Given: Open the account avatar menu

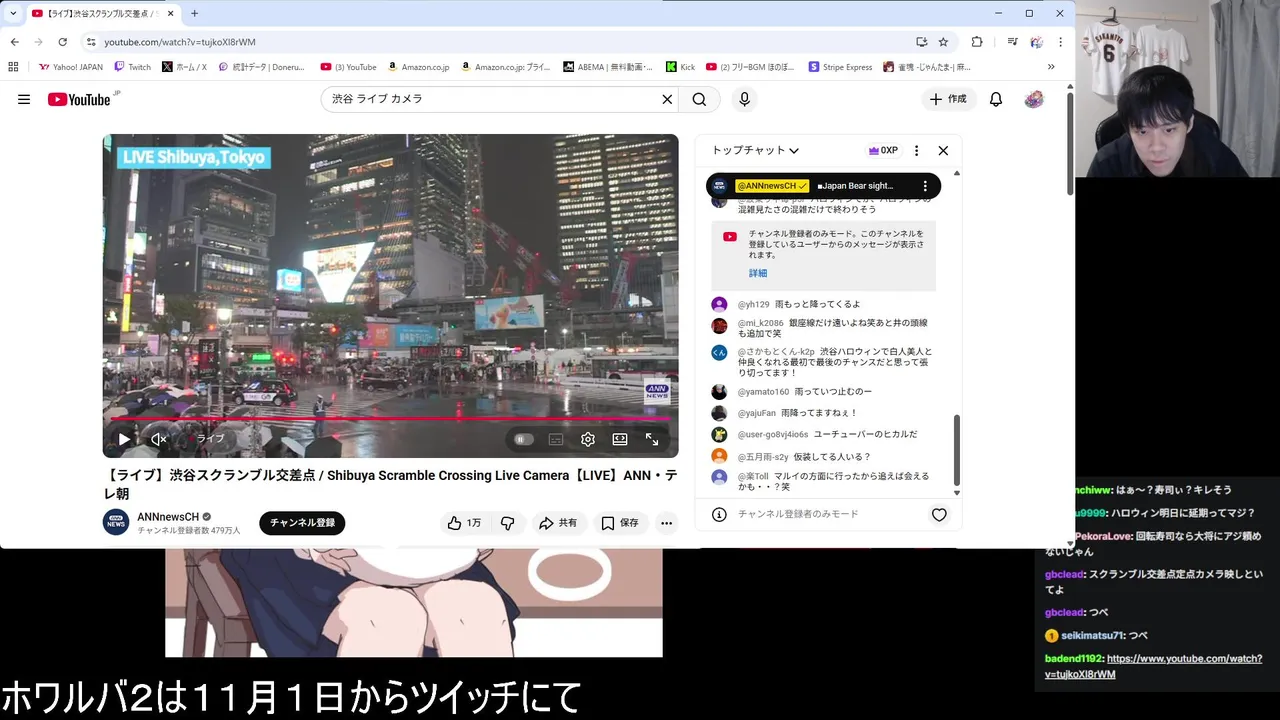Looking at the screenshot, I should tap(1034, 99).
